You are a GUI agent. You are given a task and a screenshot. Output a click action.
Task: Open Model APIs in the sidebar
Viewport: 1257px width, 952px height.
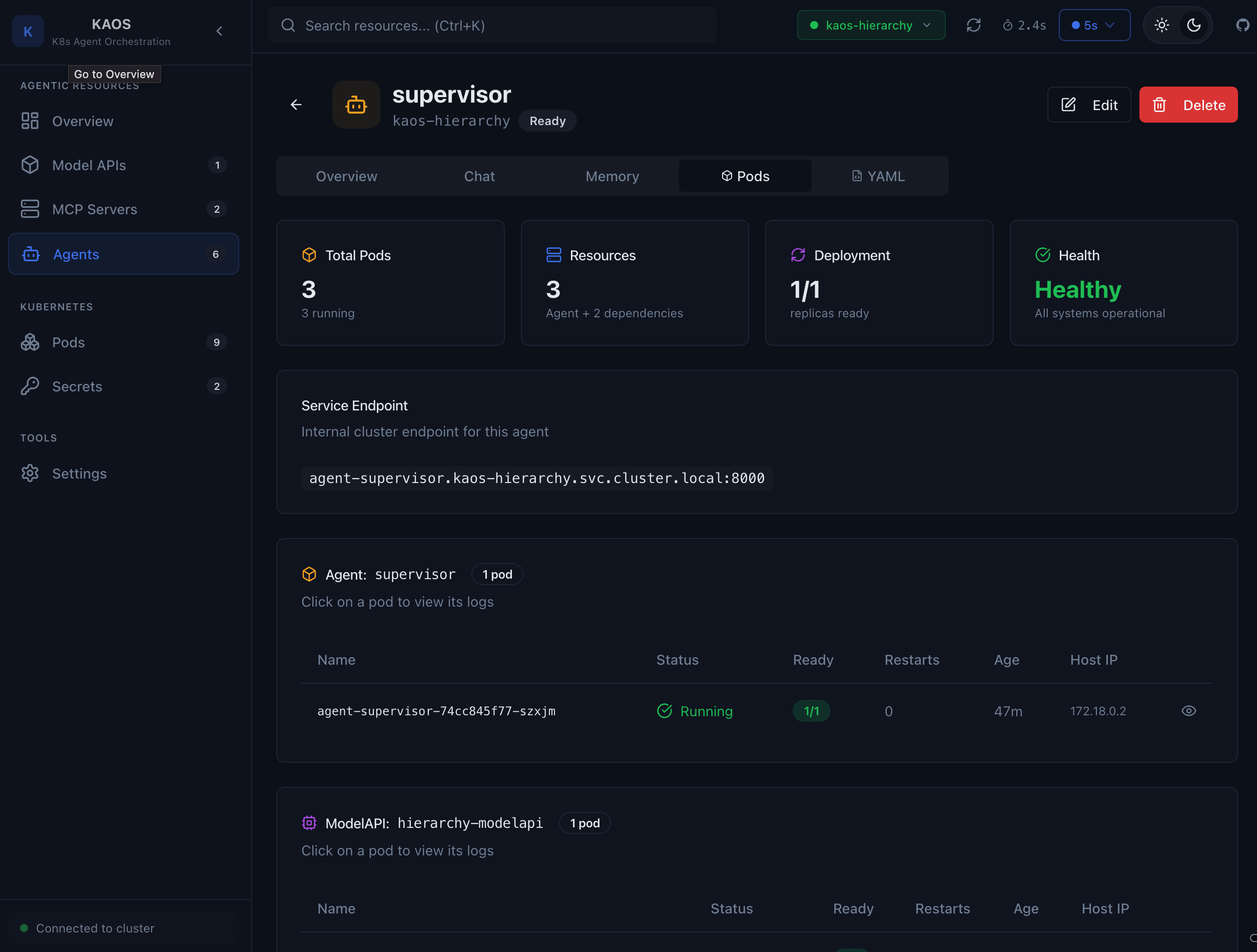[x=89, y=165]
